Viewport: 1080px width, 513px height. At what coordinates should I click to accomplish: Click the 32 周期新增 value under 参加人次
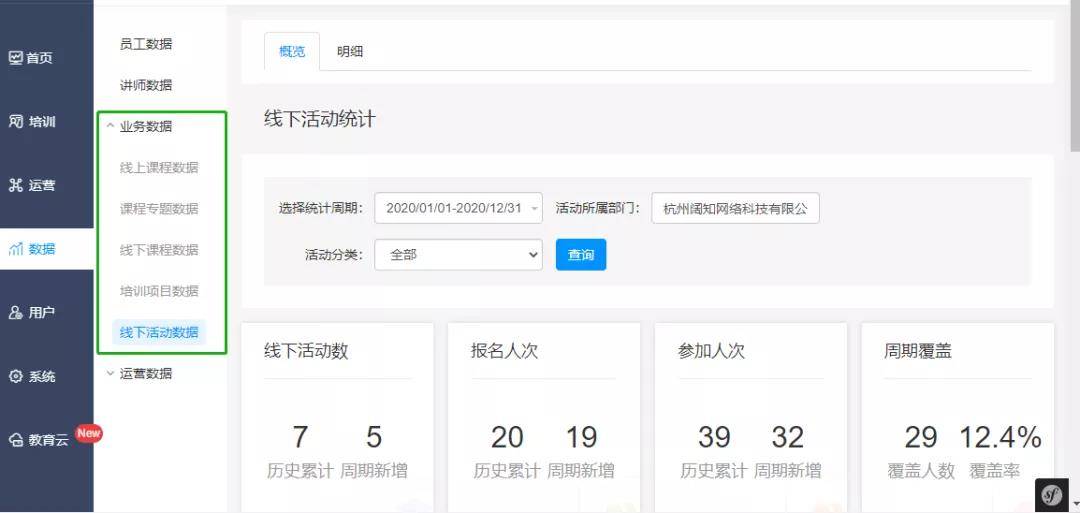787,437
